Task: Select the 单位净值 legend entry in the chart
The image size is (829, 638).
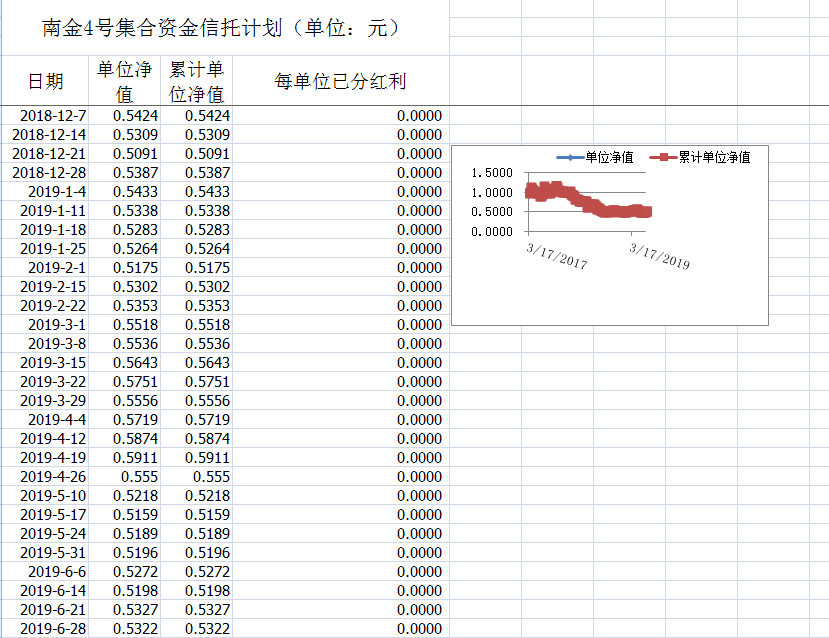Action: (595, 157)
